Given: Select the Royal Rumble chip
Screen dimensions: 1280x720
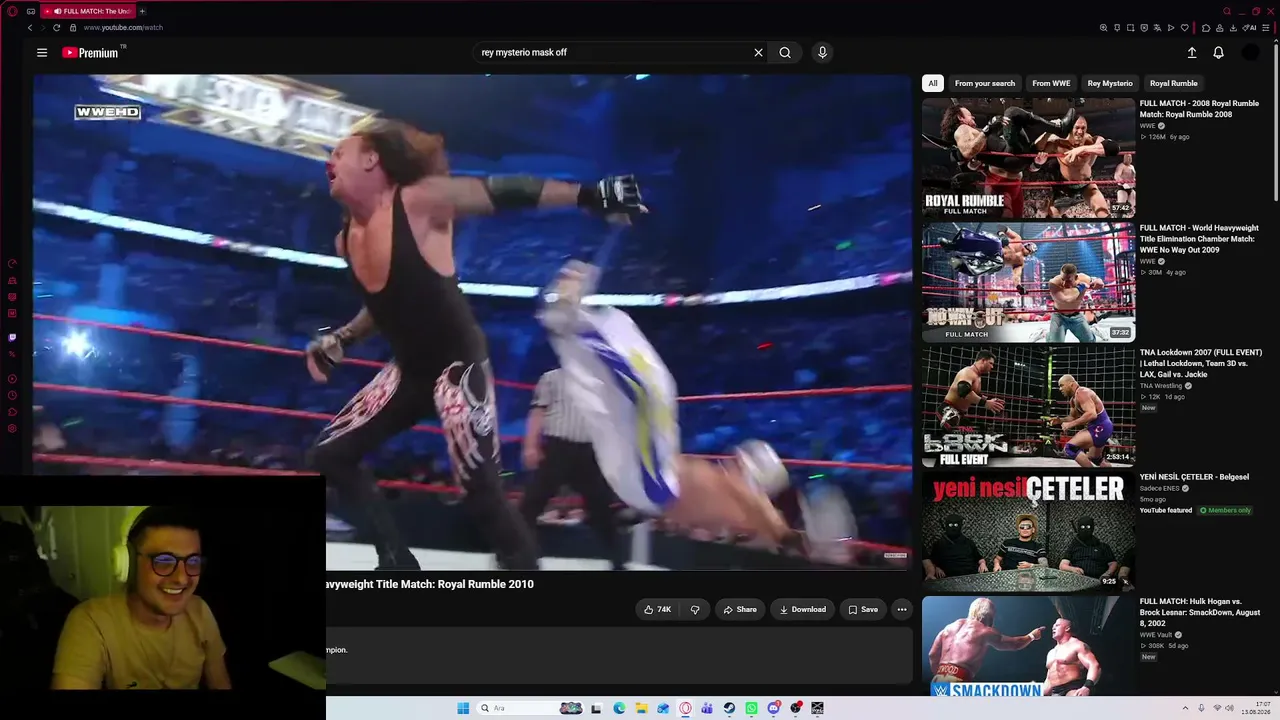Looking at the screenshot, I should [1174, 83].
